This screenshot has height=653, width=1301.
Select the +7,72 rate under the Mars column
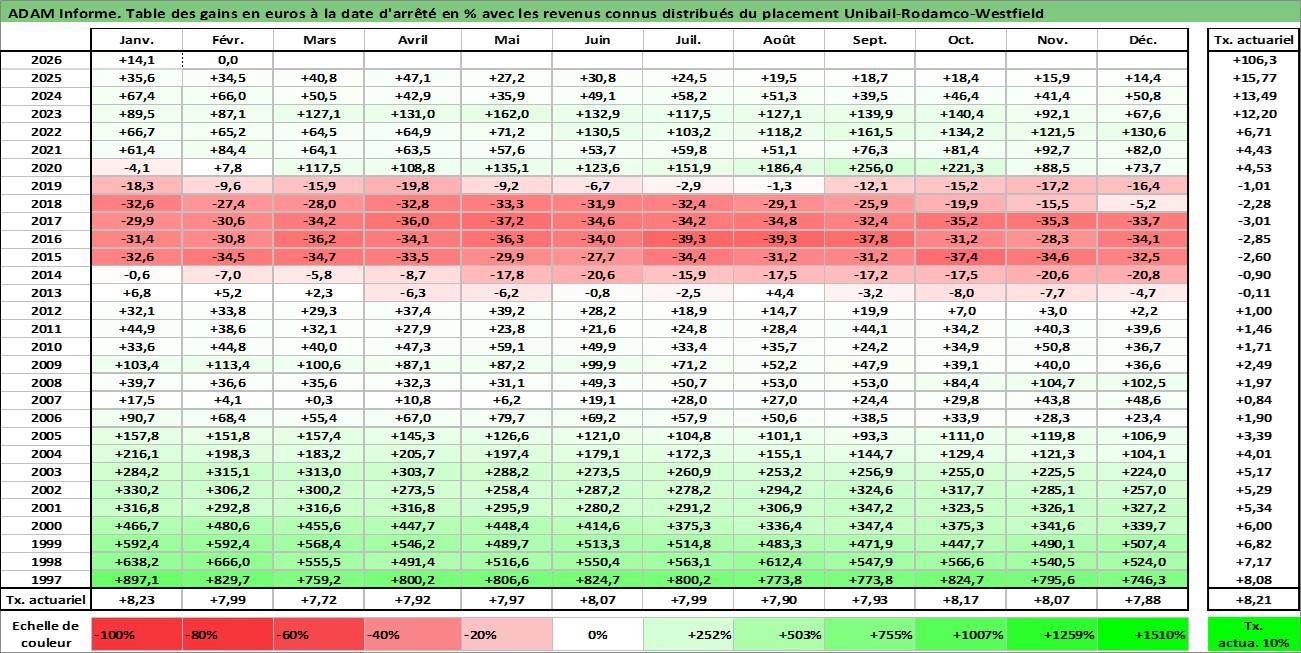click(x=318, y=600)
